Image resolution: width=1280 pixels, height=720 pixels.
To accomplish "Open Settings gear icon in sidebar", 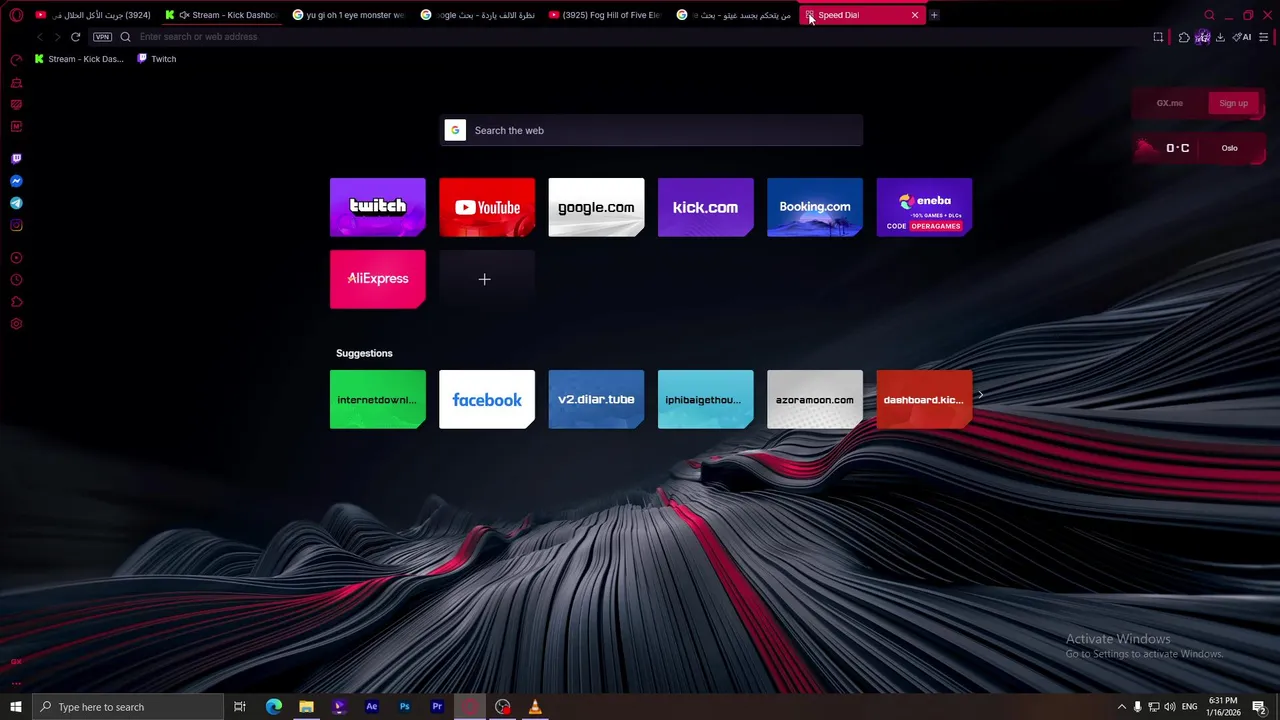I will coord(16,324).
